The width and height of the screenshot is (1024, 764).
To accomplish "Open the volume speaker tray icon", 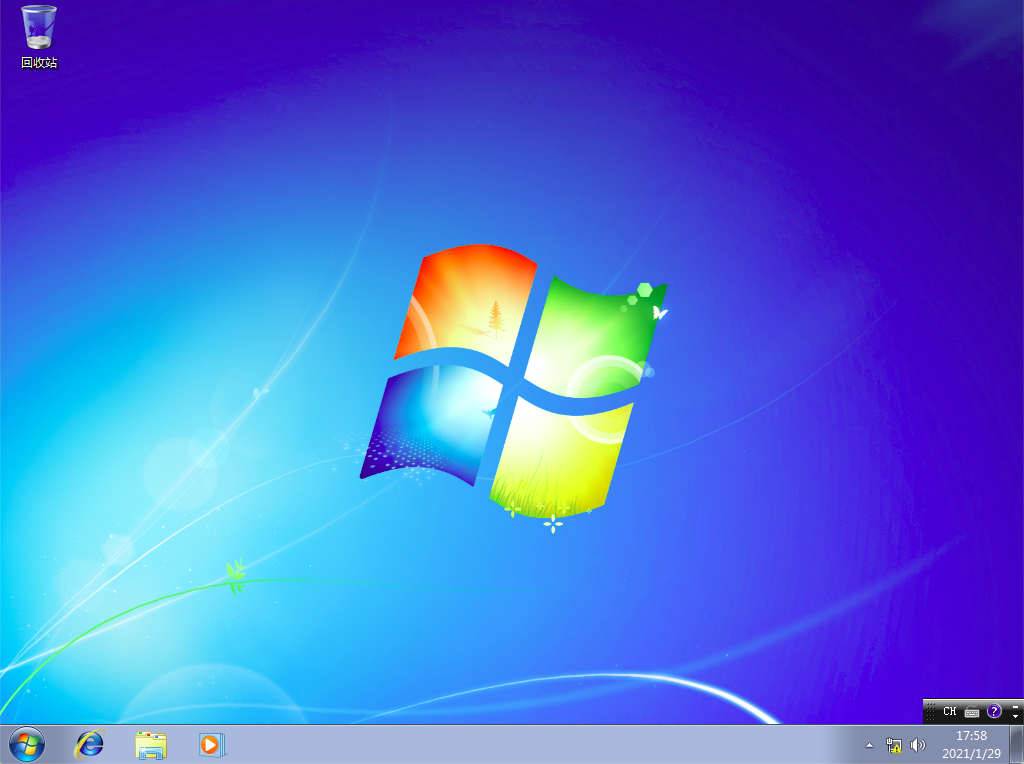I will pos(918,745).
